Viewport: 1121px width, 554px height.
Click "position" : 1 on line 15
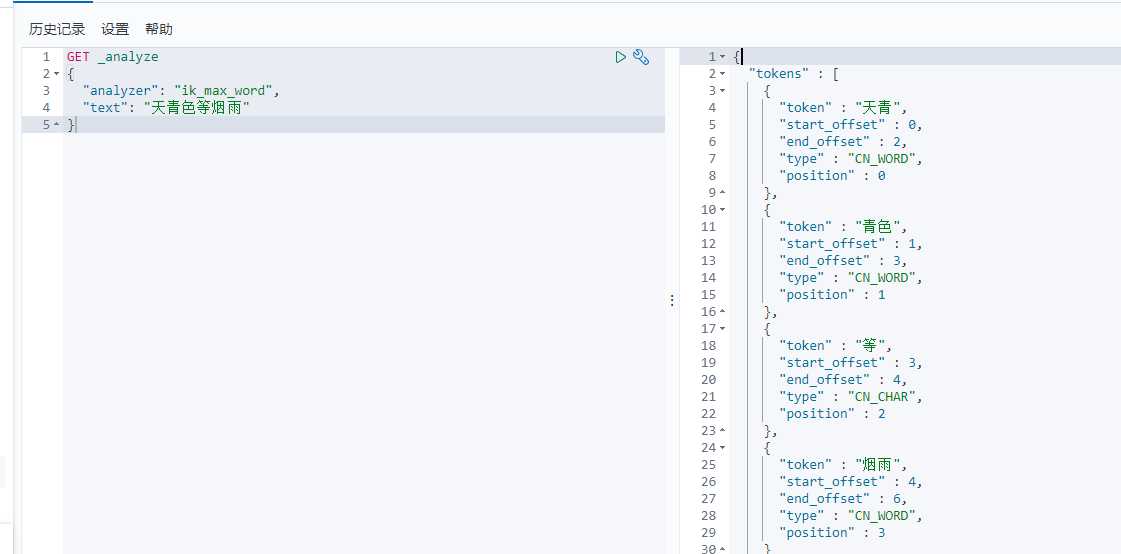click(x=831, y=295)
